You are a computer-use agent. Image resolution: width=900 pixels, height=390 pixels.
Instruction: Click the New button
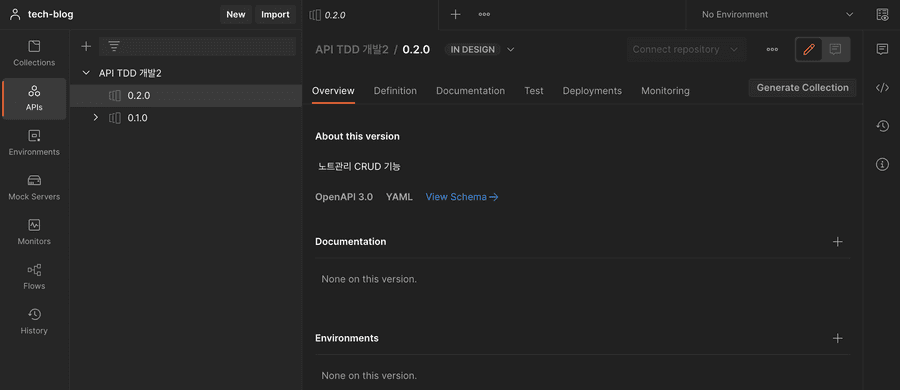coord(235,14)
